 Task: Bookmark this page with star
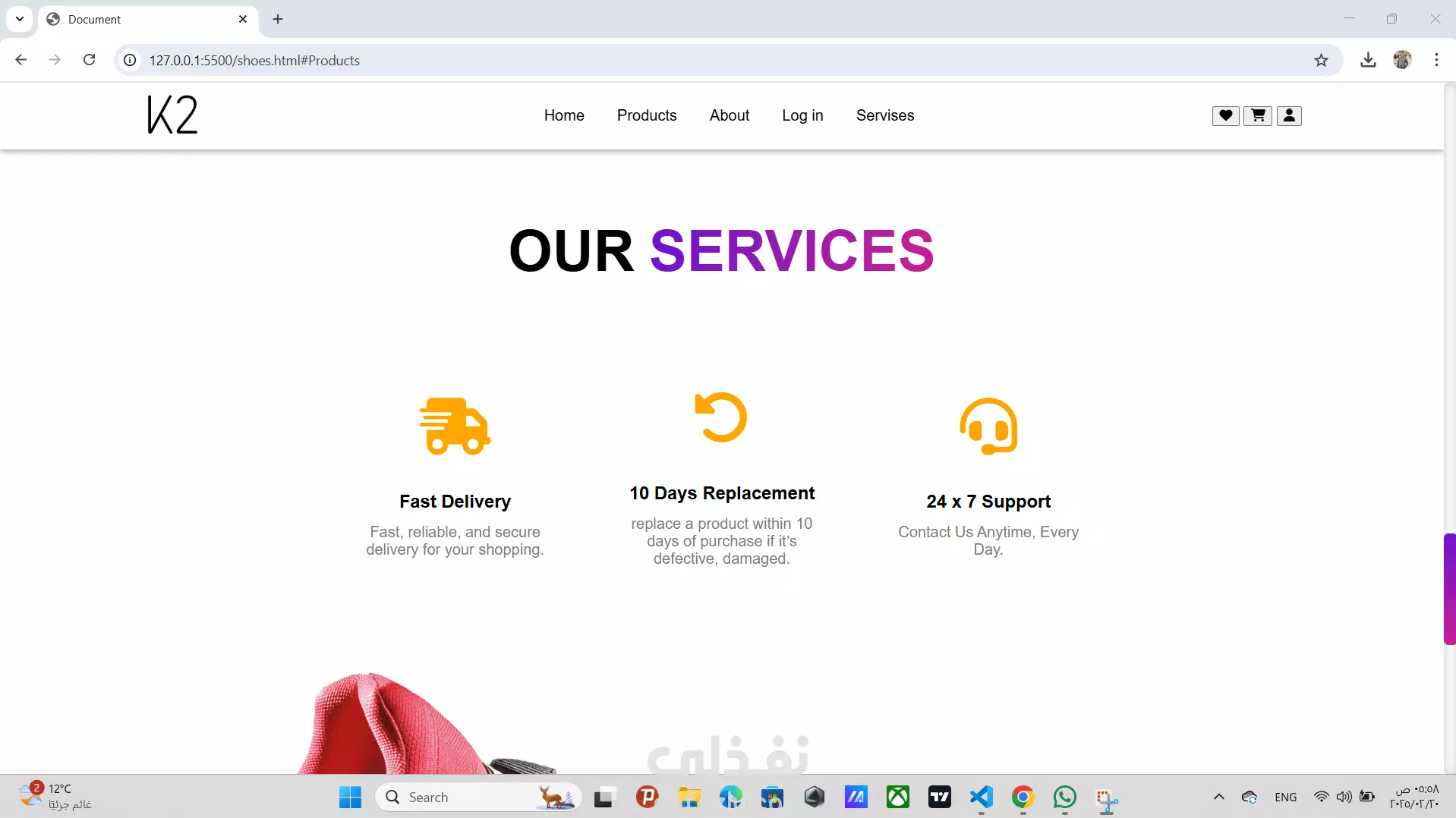(x=1321, y=60)
